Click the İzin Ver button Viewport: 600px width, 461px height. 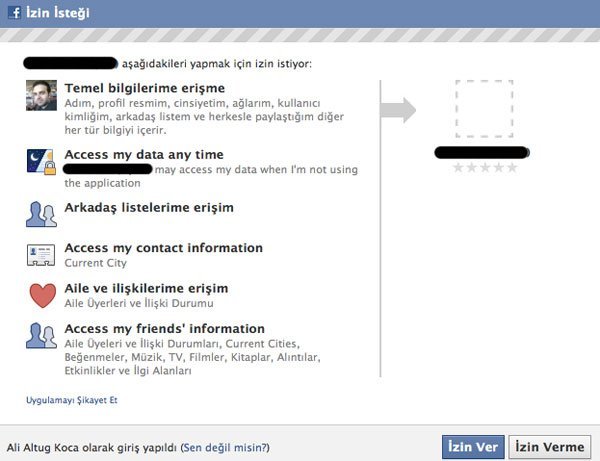(x=473, y=447)
